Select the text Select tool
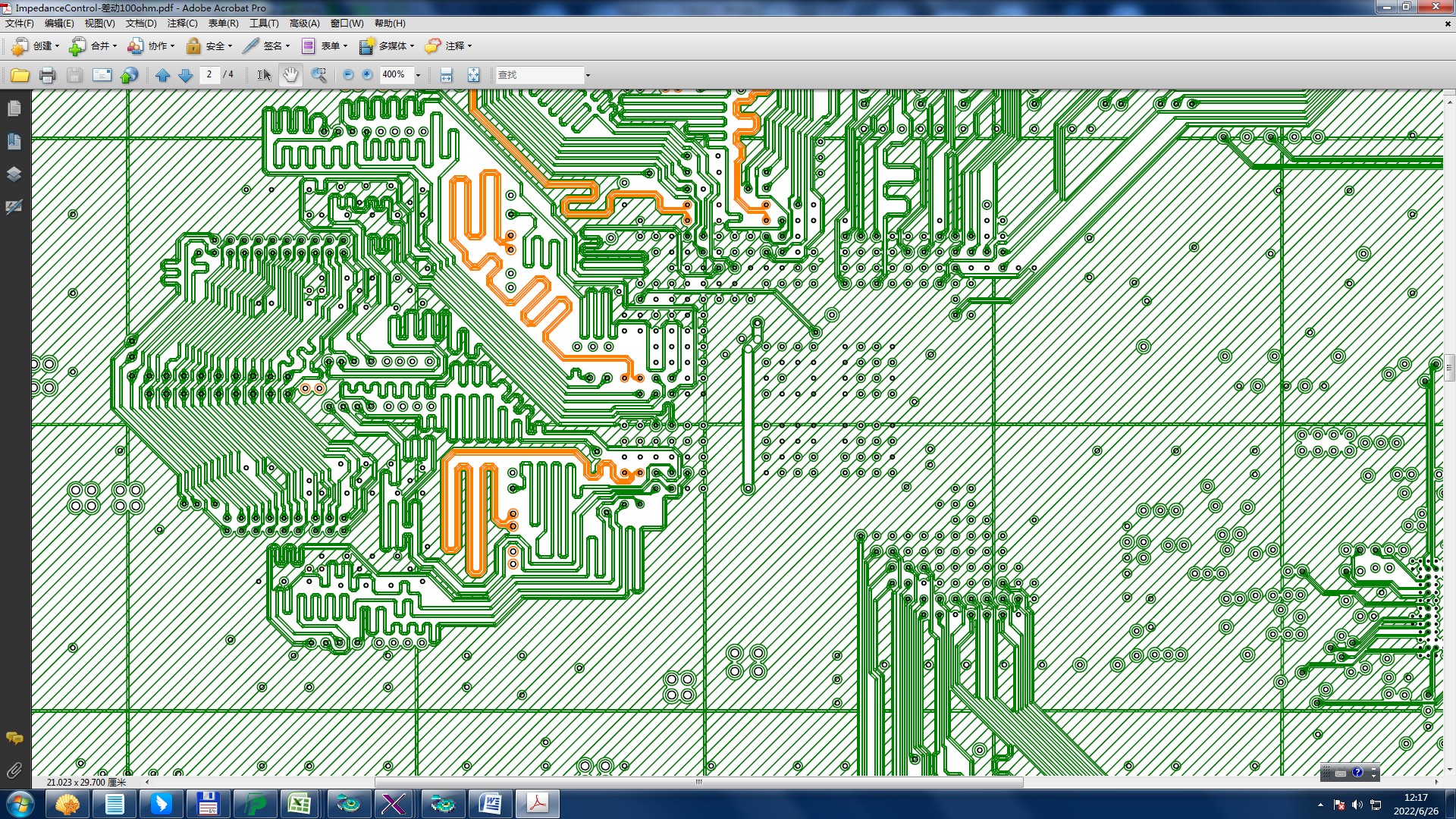 tap(263, 74)
